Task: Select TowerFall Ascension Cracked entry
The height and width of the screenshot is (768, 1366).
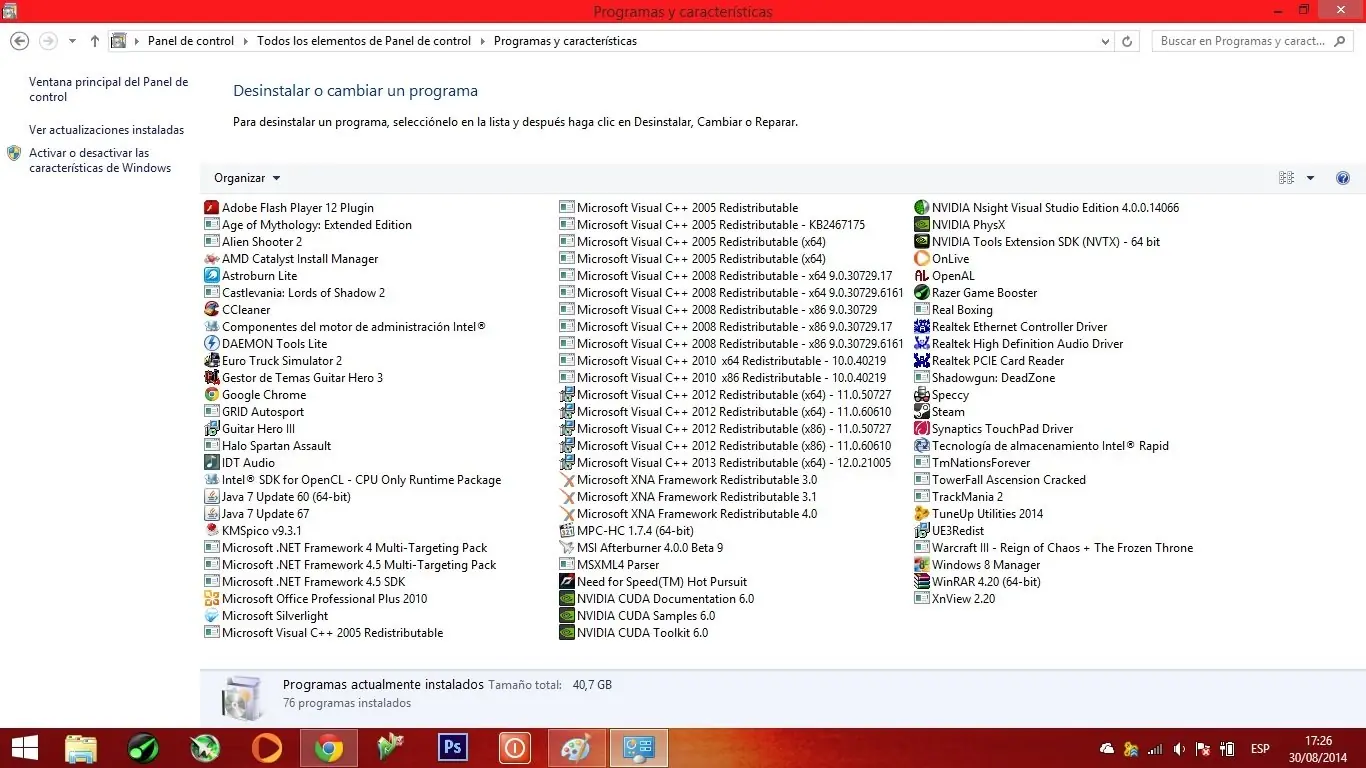Action: click(1000, 480)
